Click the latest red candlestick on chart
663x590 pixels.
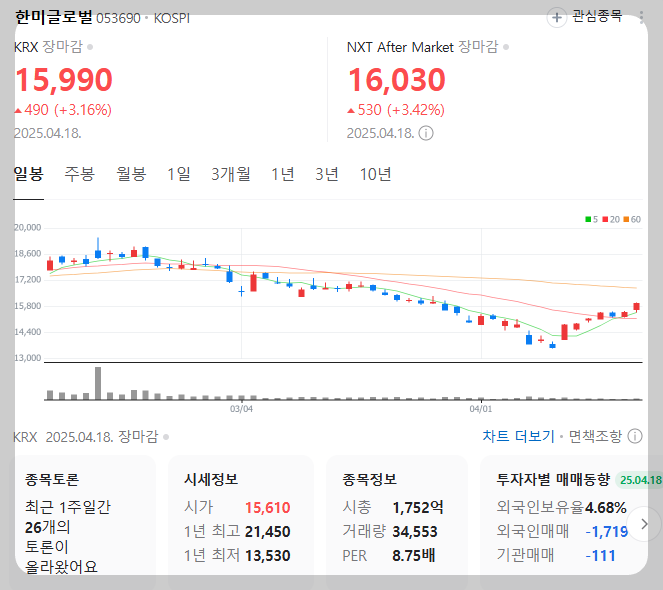pyautogui.click(x=636, y=307)
